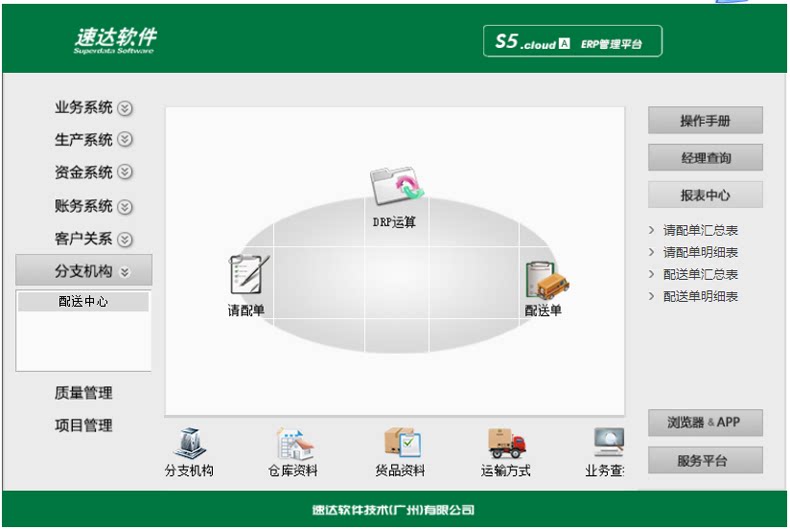
Task: Click the 浏览器 & APP button
Action: click(705, 422)
